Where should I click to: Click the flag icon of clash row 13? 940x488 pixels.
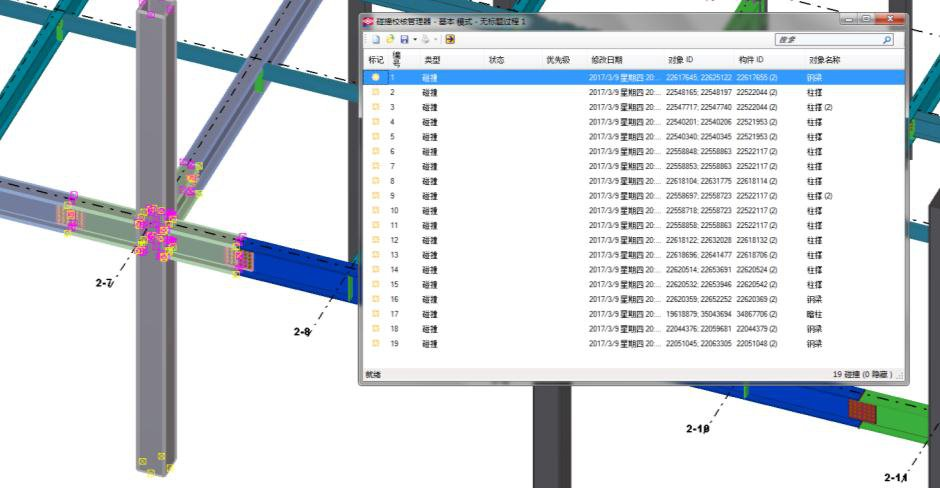pos(375,255)
